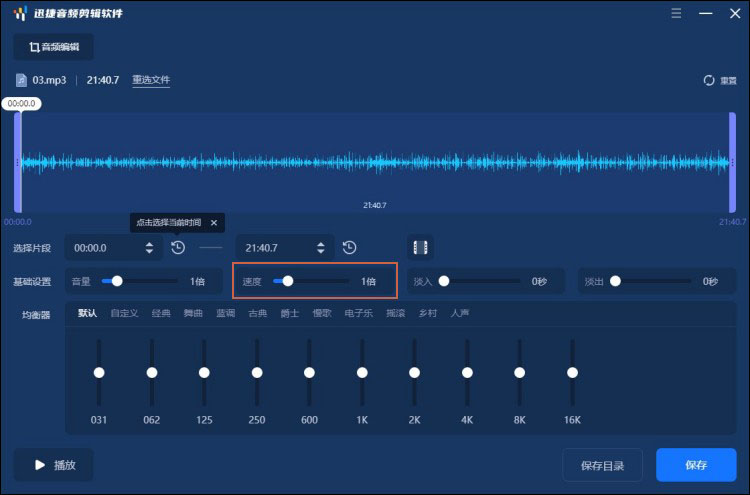Click the left waveform selection handle
This screenshot has height=495, width=750.
(18, 163)
